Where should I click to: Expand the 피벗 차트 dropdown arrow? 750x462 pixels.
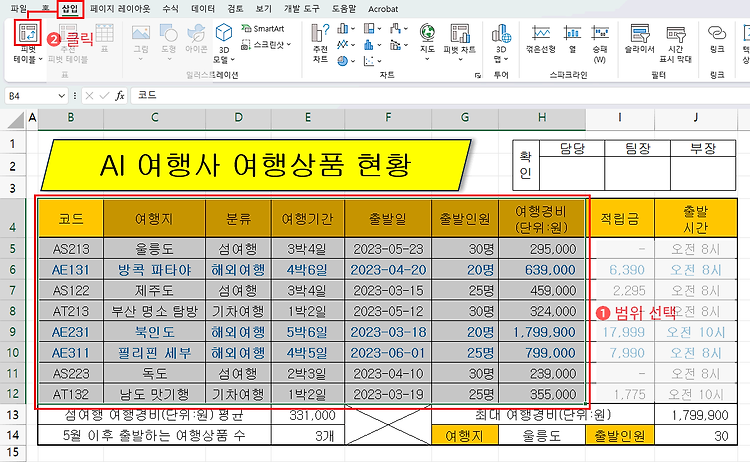coord(460,59)
